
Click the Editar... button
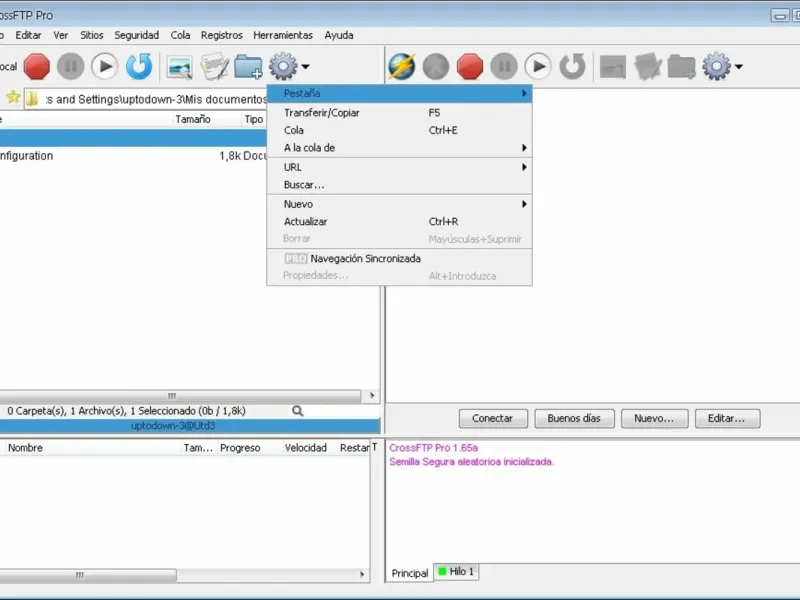[727, 418]
